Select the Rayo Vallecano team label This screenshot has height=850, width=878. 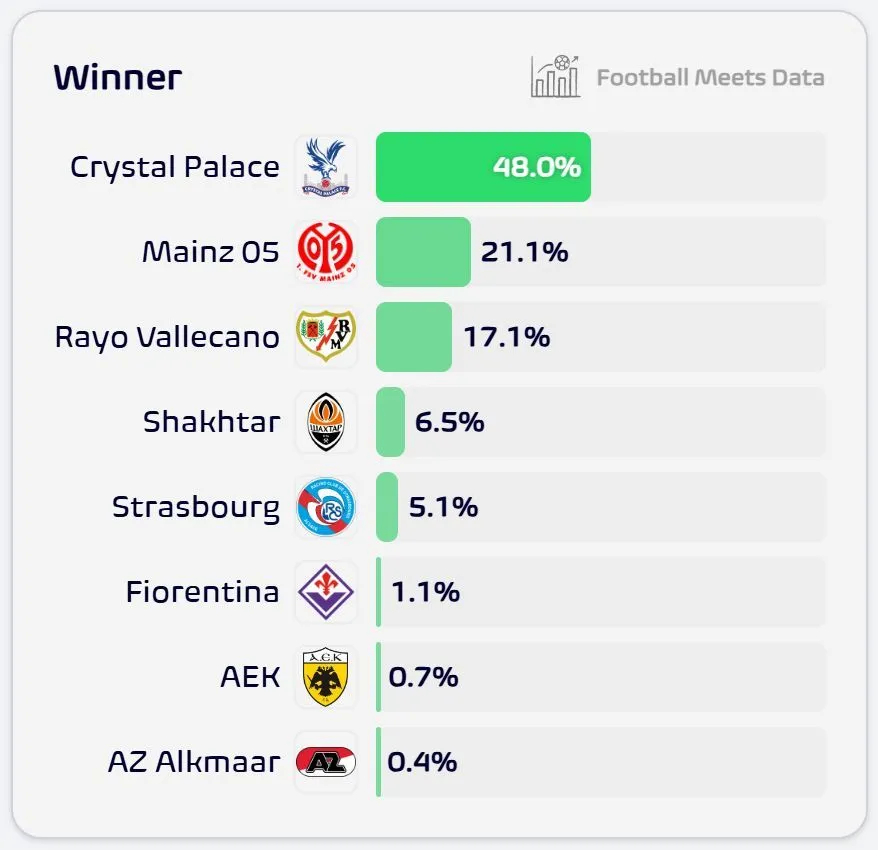[167, 337]
